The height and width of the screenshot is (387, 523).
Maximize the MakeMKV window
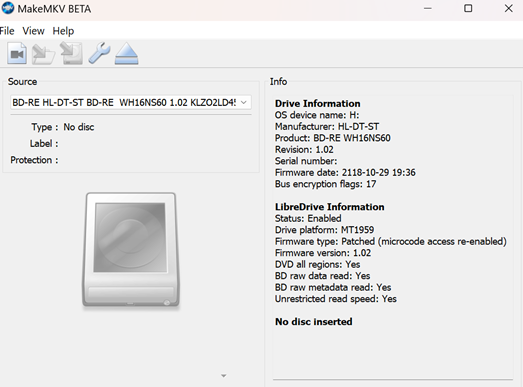tap(468, 8)
